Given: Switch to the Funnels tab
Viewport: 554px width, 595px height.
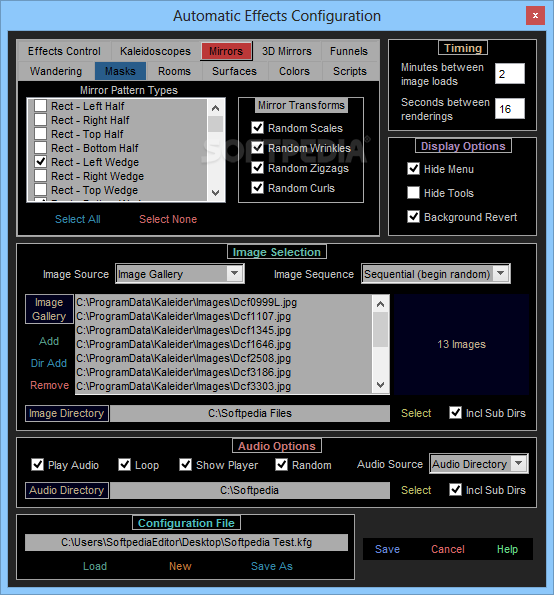Looking at the screenshot, I should [x=349, y=51].
